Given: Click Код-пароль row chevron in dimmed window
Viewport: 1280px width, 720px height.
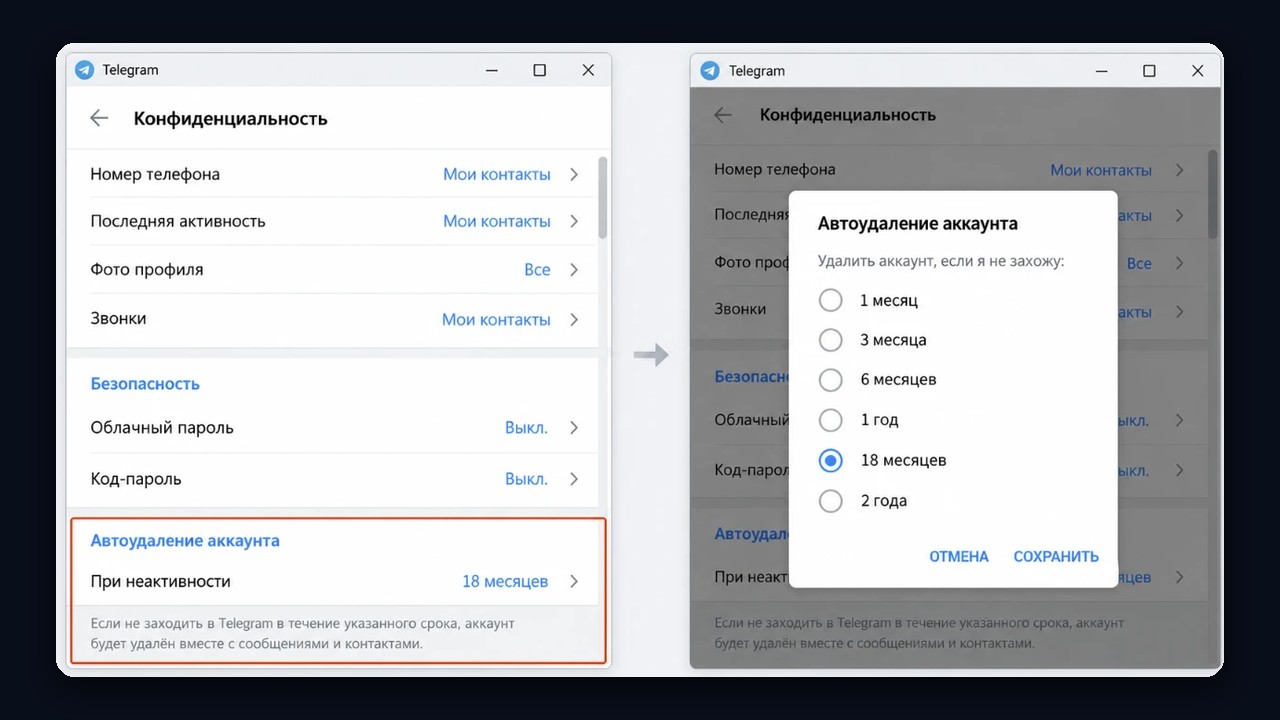Looking at the screenshot, I should [1180, 470].
